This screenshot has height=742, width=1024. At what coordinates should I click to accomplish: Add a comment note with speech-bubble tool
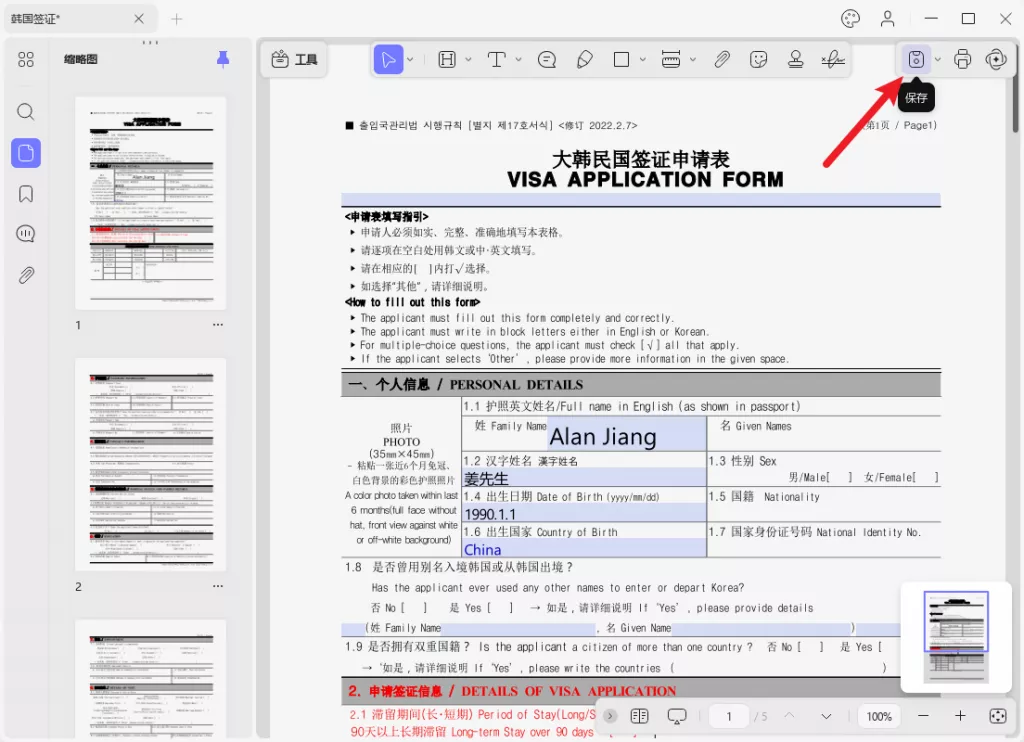tap(547, 60)
